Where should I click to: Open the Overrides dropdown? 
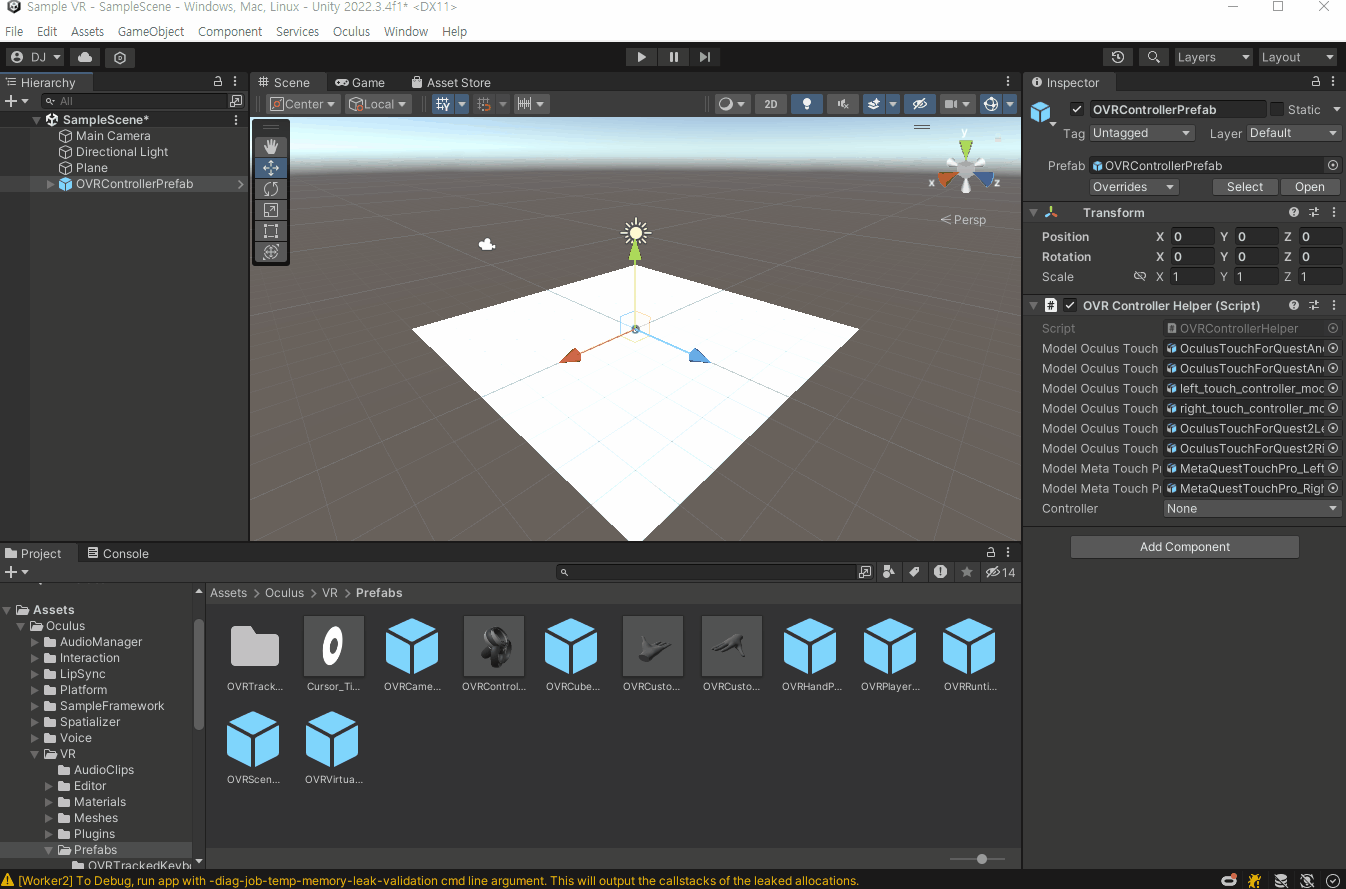[1134, 187]
